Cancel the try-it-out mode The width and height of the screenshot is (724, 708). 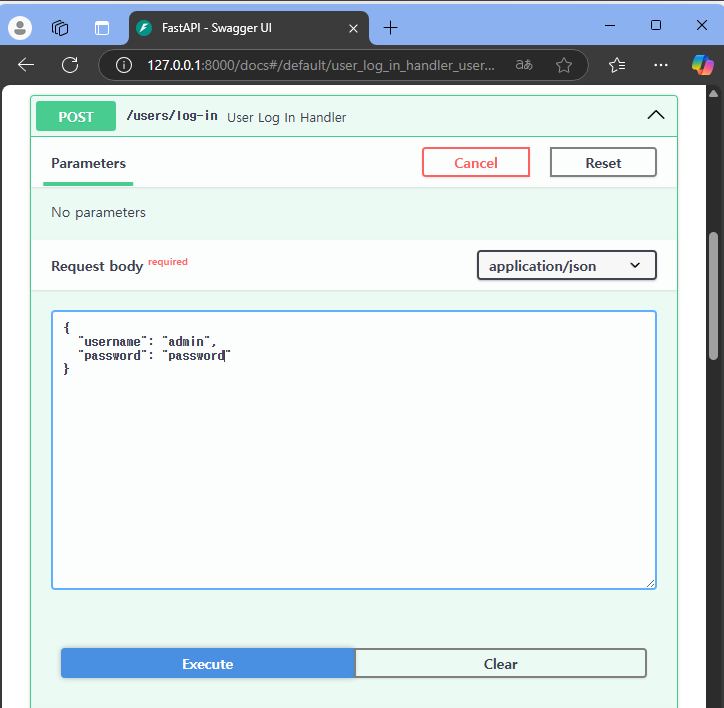pyautogui.click(x=476, y=163)
